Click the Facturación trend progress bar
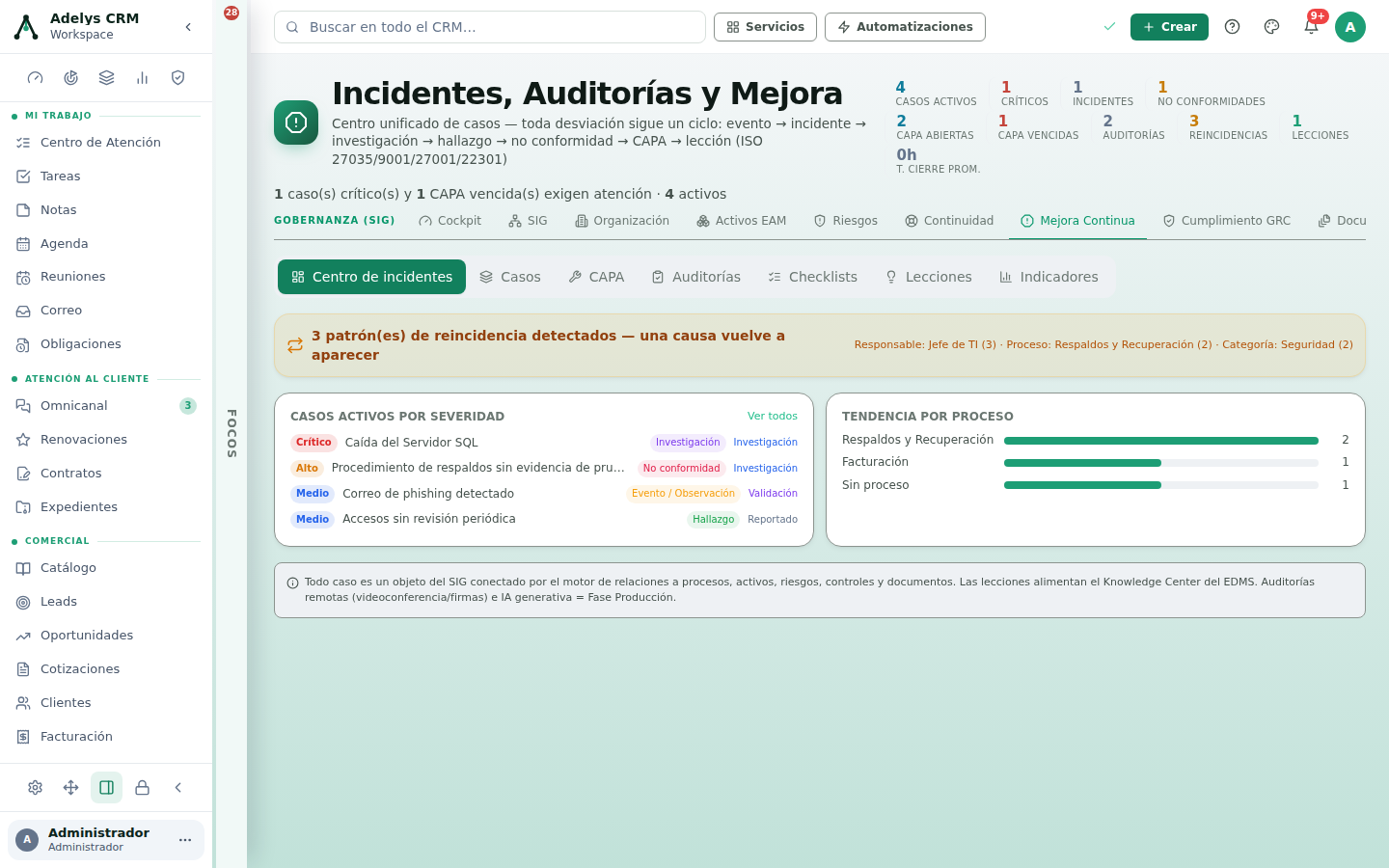 click(x=1161, y=463)
